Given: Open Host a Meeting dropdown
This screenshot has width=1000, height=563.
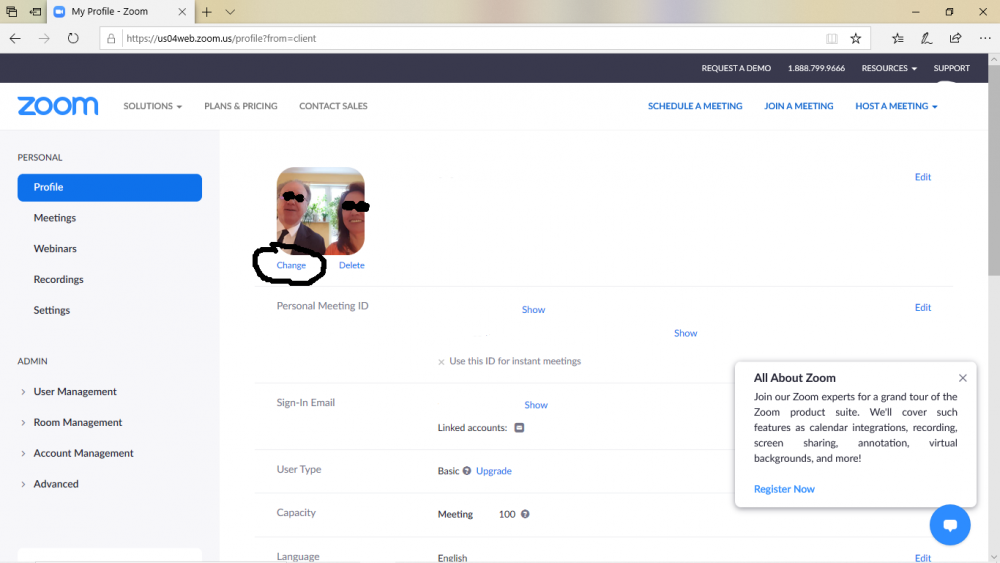Looking at the screenshot, I should [x=896, y=106].
